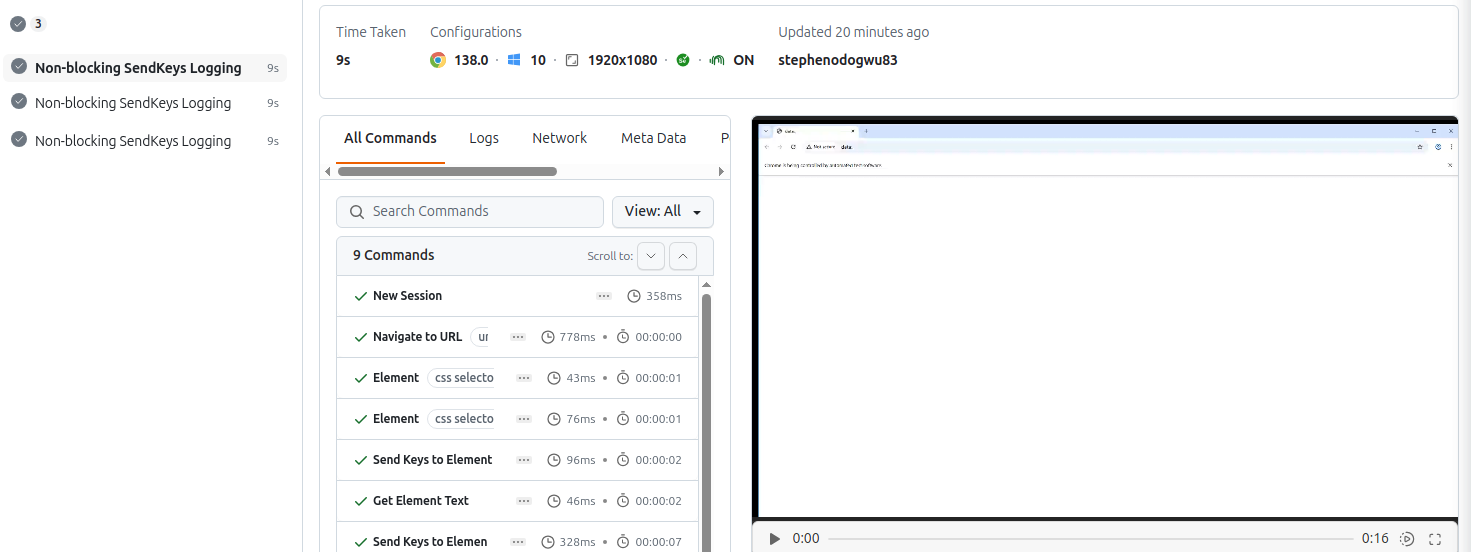The image size is (1471, 552).
Task: Click the tunnel icon next to ON
Action: click(716, 60)
